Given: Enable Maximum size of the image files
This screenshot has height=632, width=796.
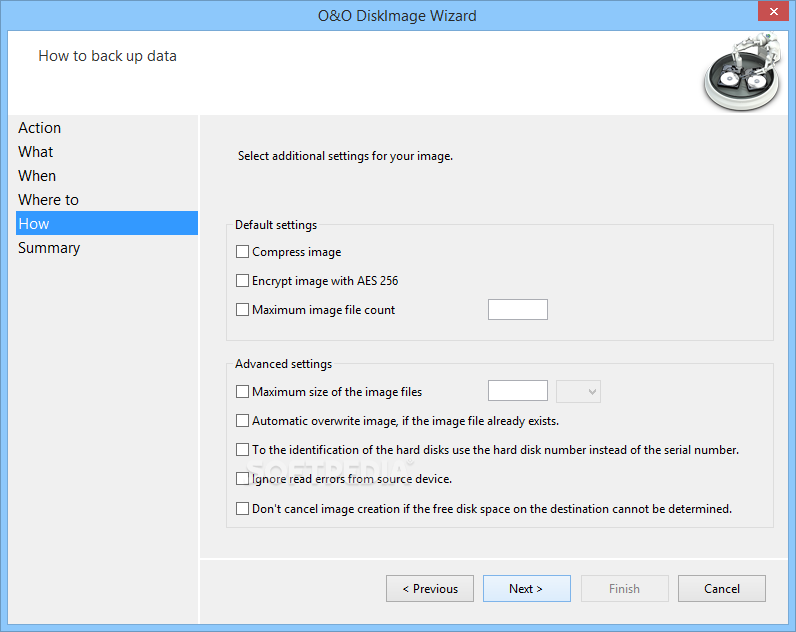Looking at the screenshot, I should pyautogui.click(x=243, y=392).
